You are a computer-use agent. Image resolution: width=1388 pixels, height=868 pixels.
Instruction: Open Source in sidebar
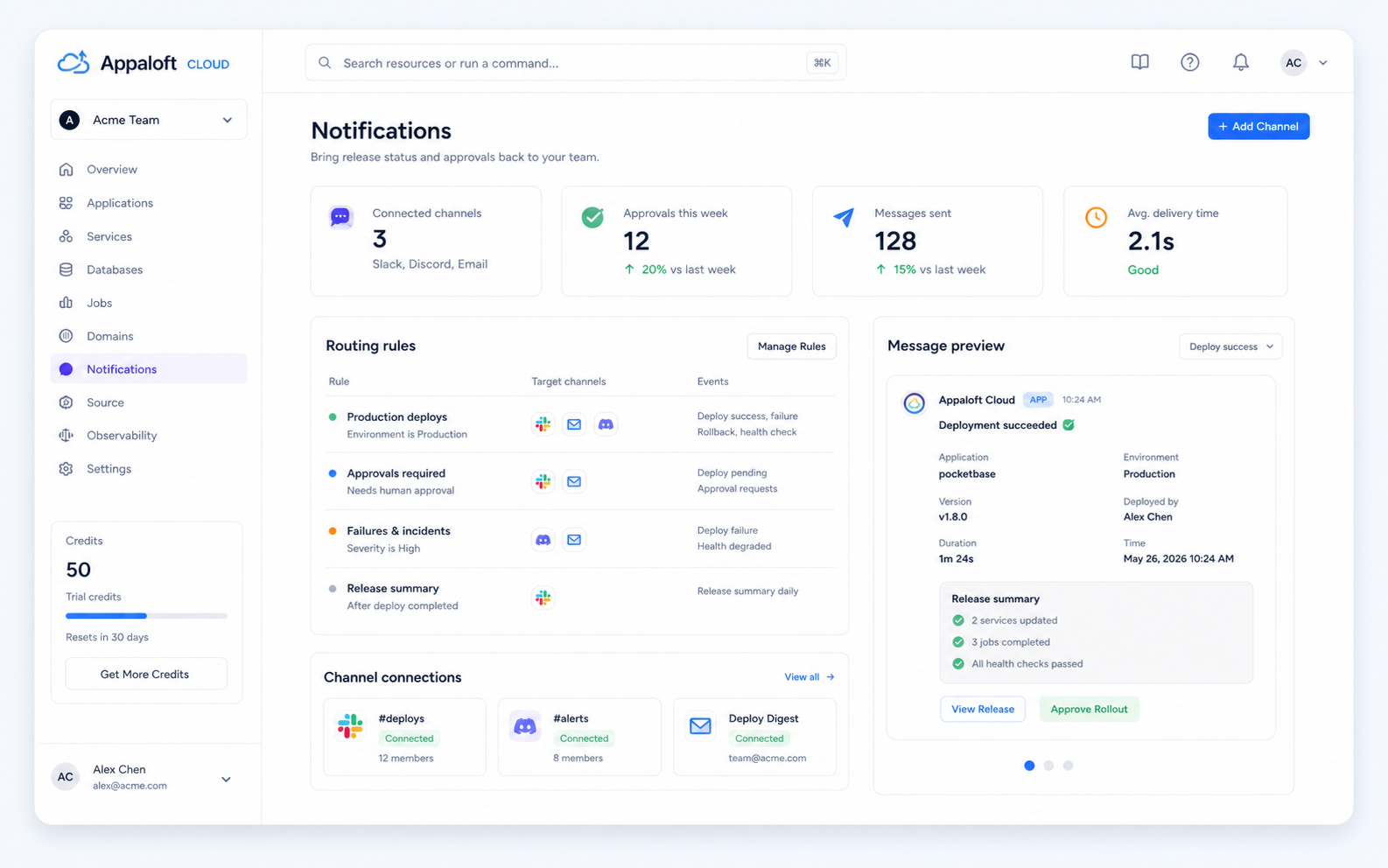[149, 402]
